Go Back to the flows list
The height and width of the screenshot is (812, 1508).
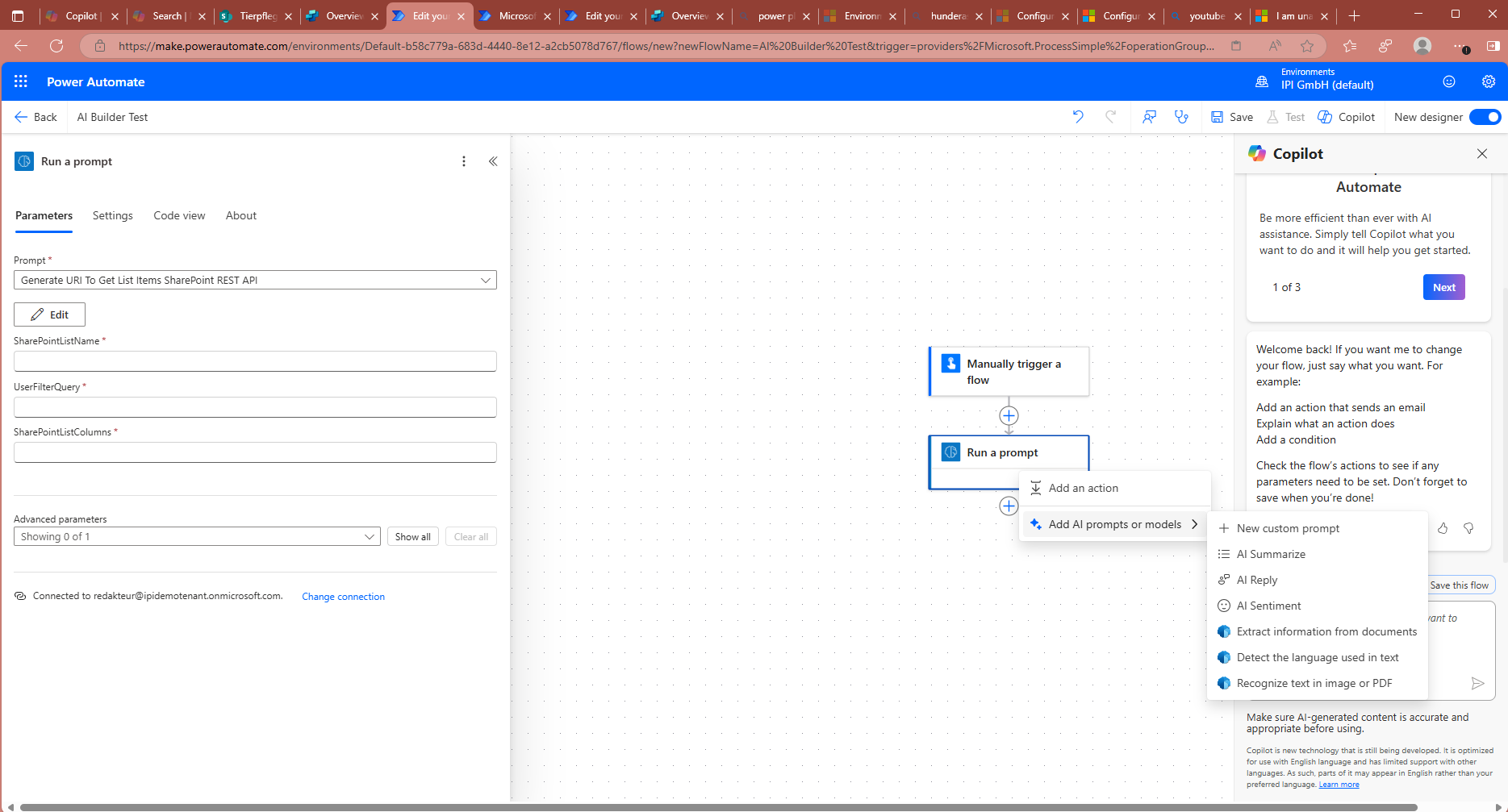(x=36, y=117)
